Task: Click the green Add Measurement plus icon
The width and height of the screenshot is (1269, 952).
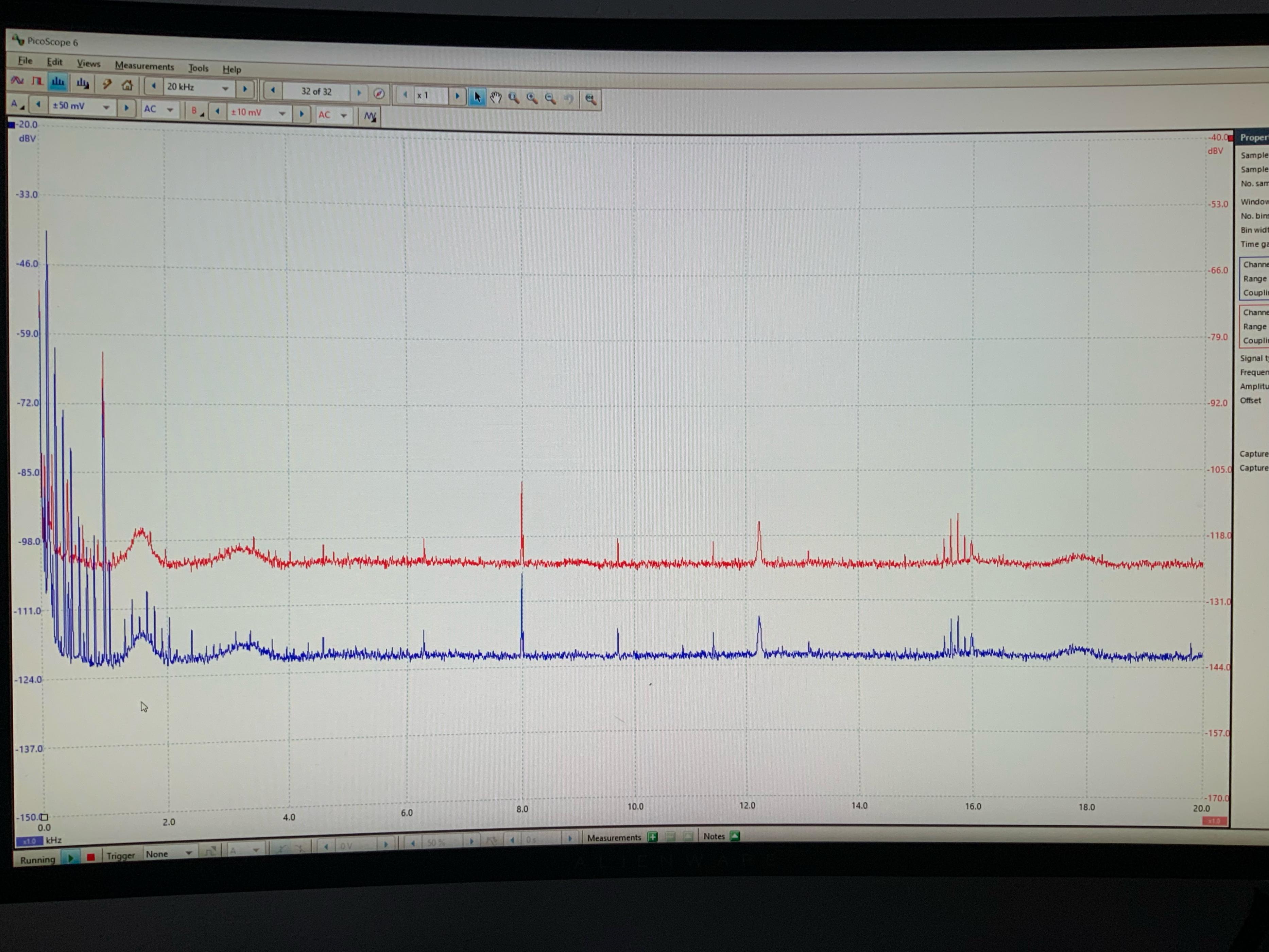Action: 652,837
